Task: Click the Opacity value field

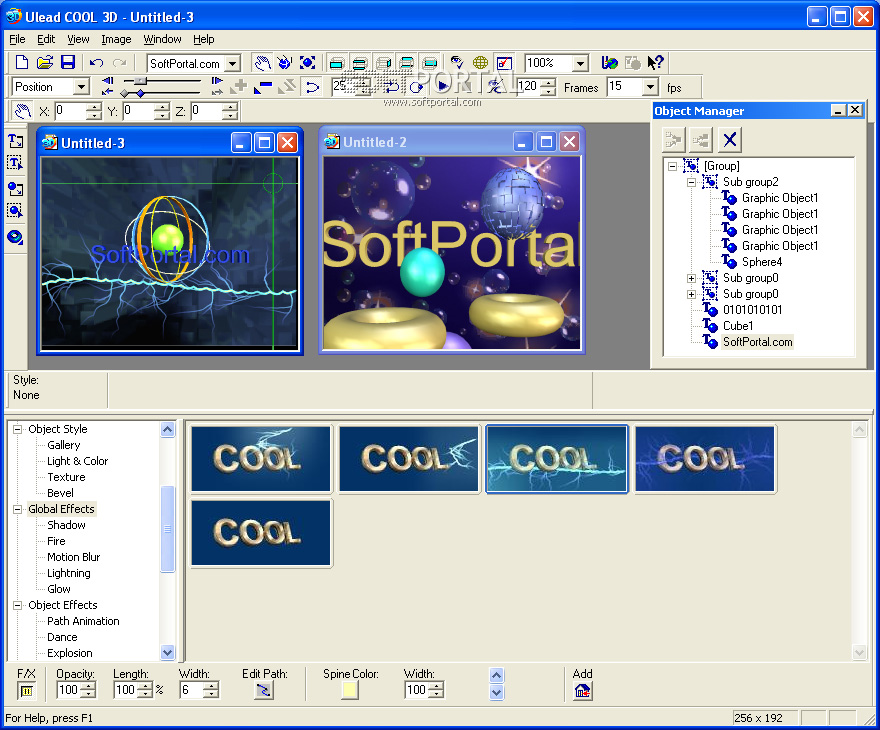Action: [68, 690]
